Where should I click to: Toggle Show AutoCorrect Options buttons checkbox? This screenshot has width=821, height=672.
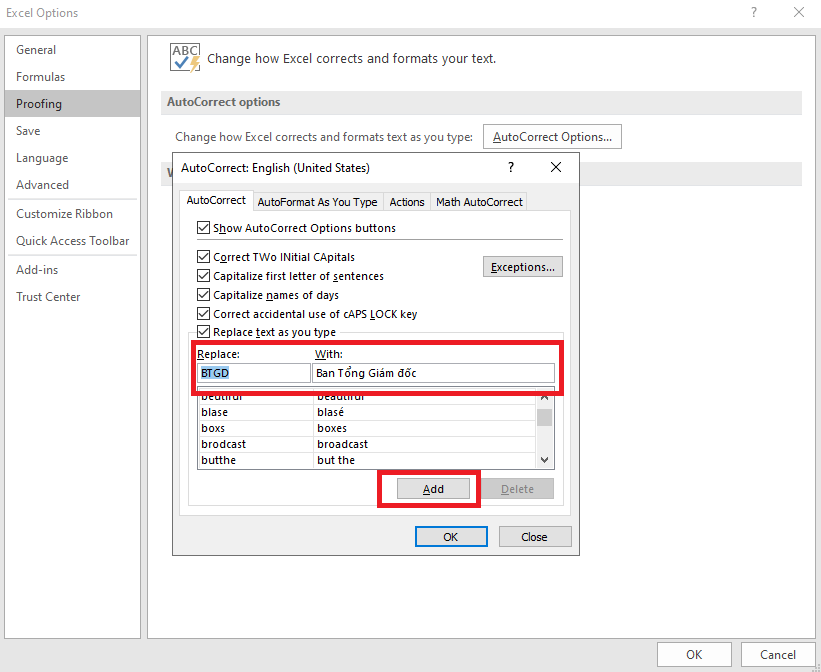(x=204, y=228)
